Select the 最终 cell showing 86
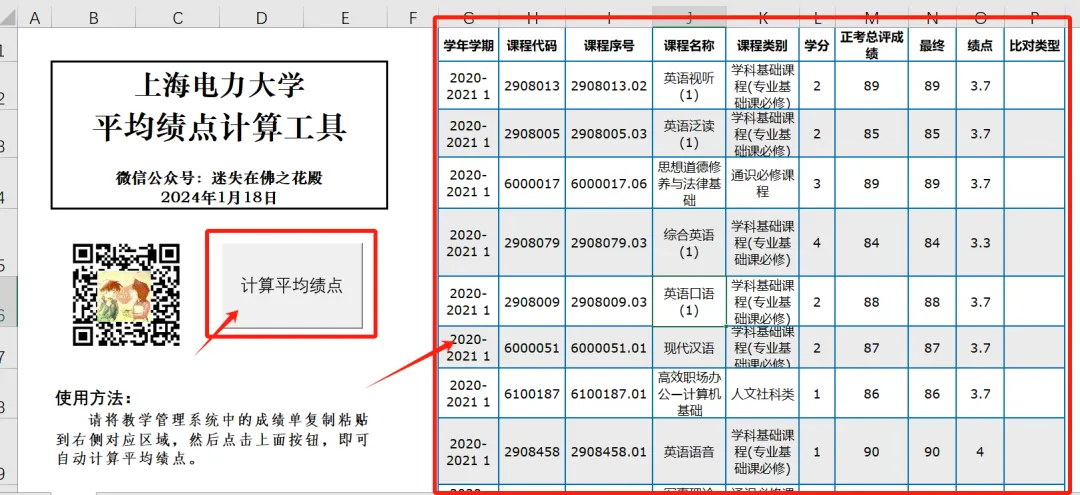The image size is (1080, 495). click(932, 394)
